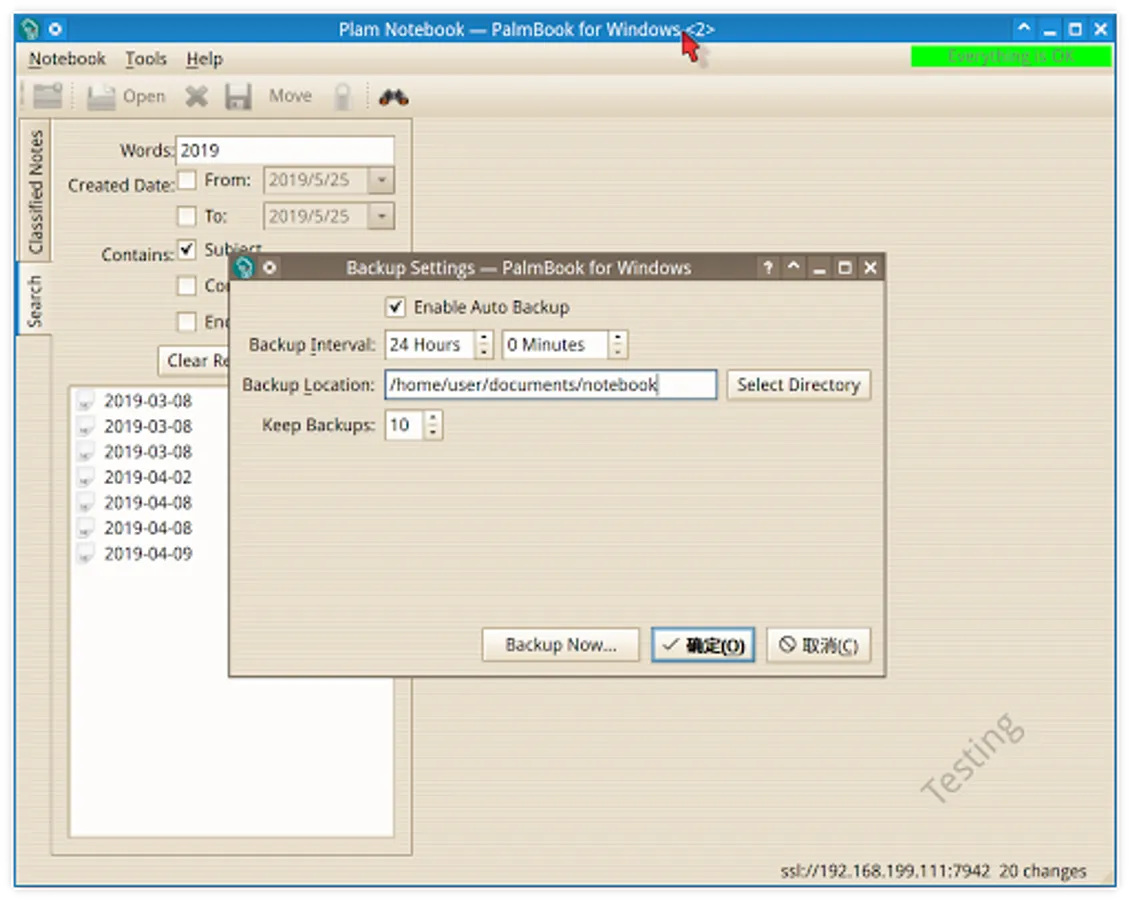Select the first 2019-03-08 search result
The image size is (1129, 900).
[x=148, y=401]
